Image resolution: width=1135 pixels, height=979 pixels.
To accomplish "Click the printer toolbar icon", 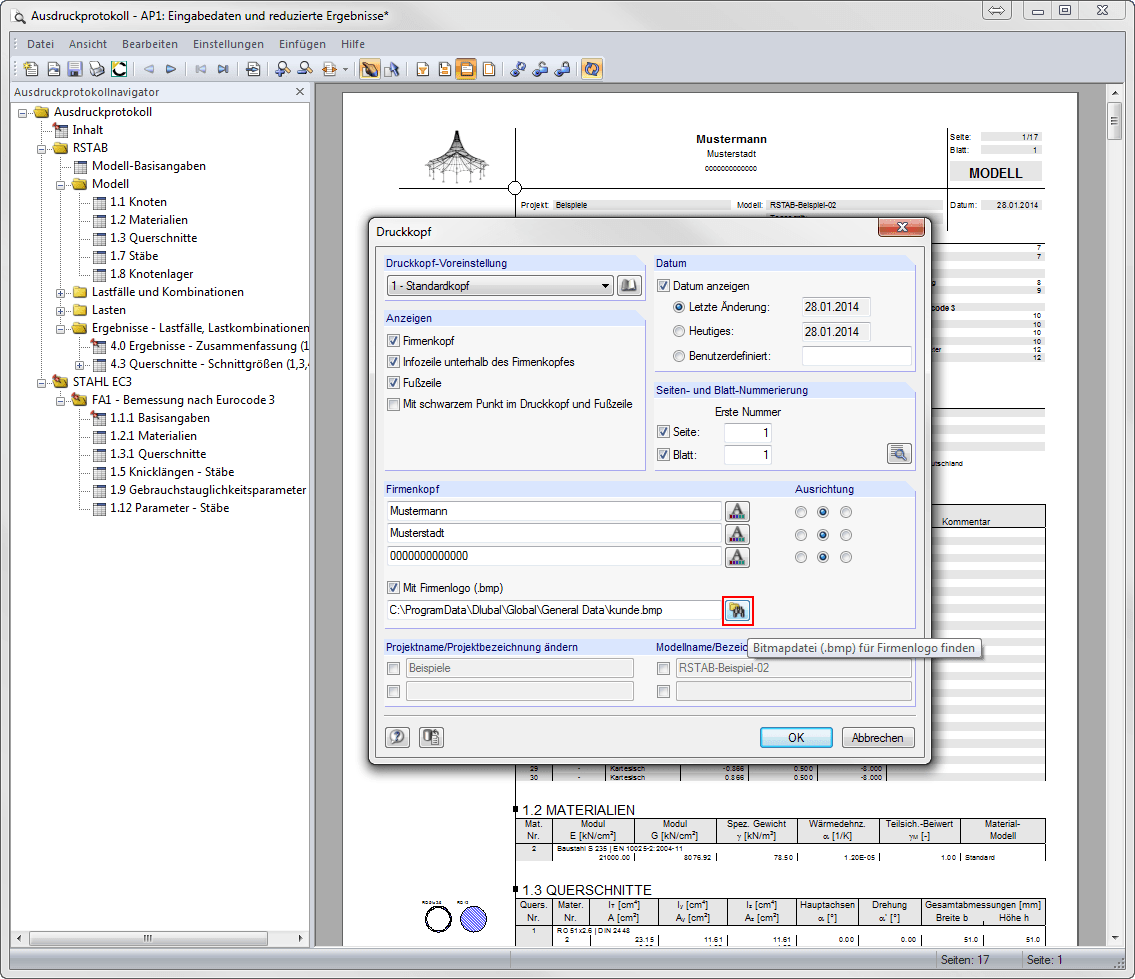I will click(97, 69).
